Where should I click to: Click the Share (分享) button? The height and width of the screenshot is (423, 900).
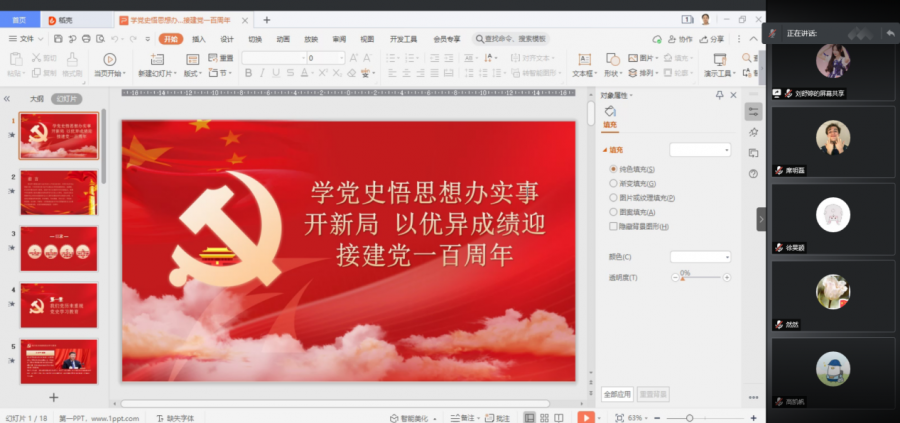pos(712,39)
